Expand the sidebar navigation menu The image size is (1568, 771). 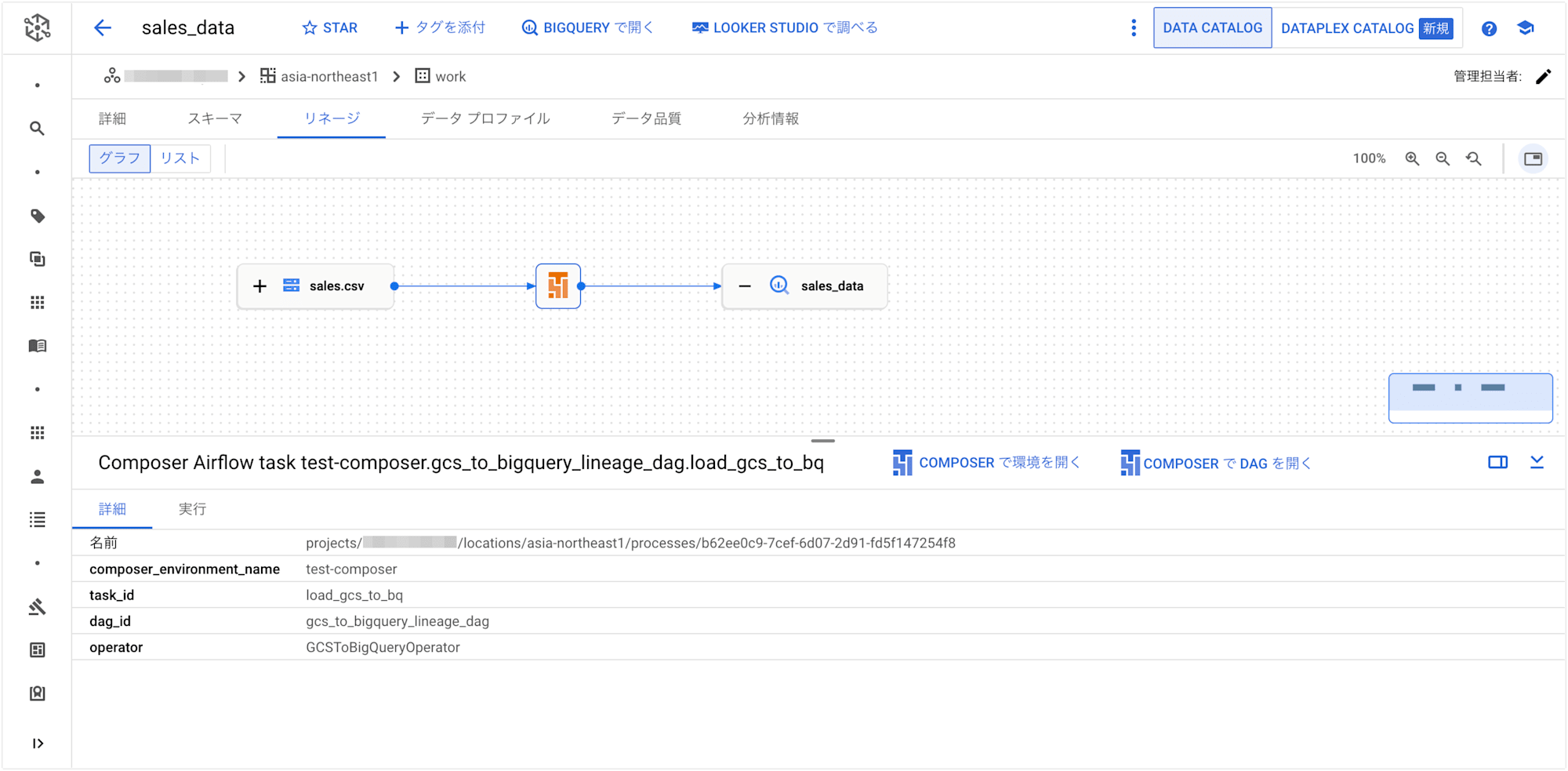tap(37, 744)
